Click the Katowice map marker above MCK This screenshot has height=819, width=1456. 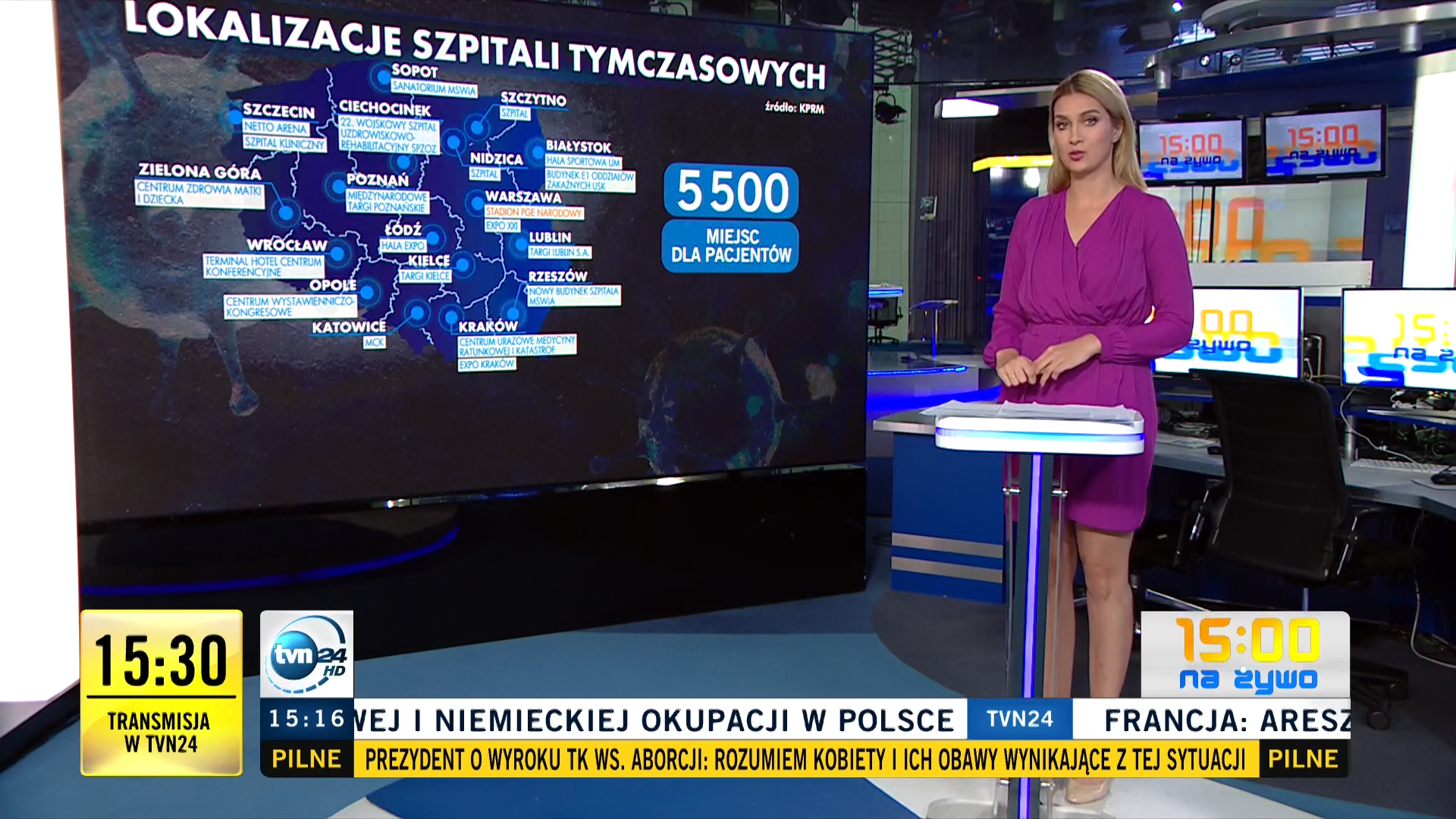tap(416, 312)
